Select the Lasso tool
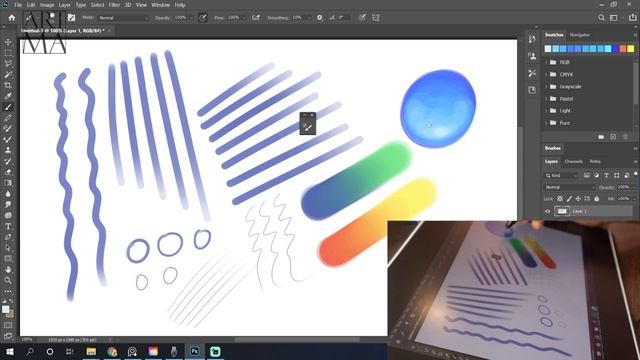 pyautogui.click(x=8, y=63)
